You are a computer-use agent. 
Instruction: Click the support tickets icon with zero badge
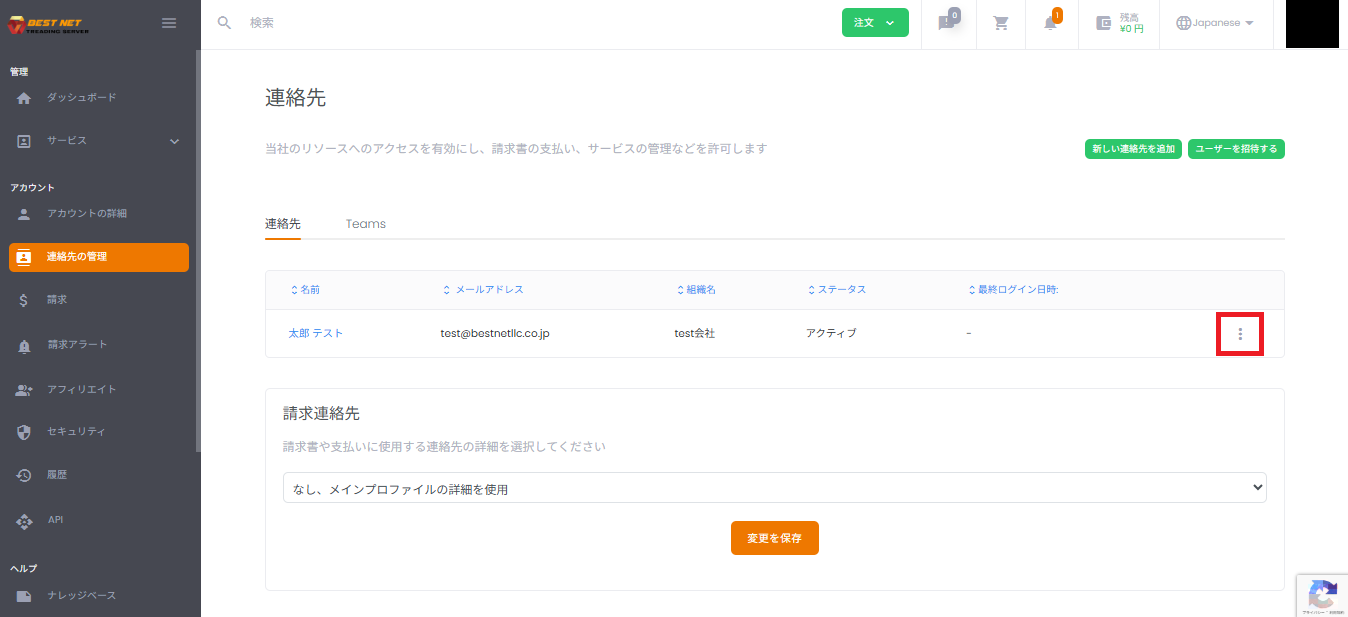(946, 23)
